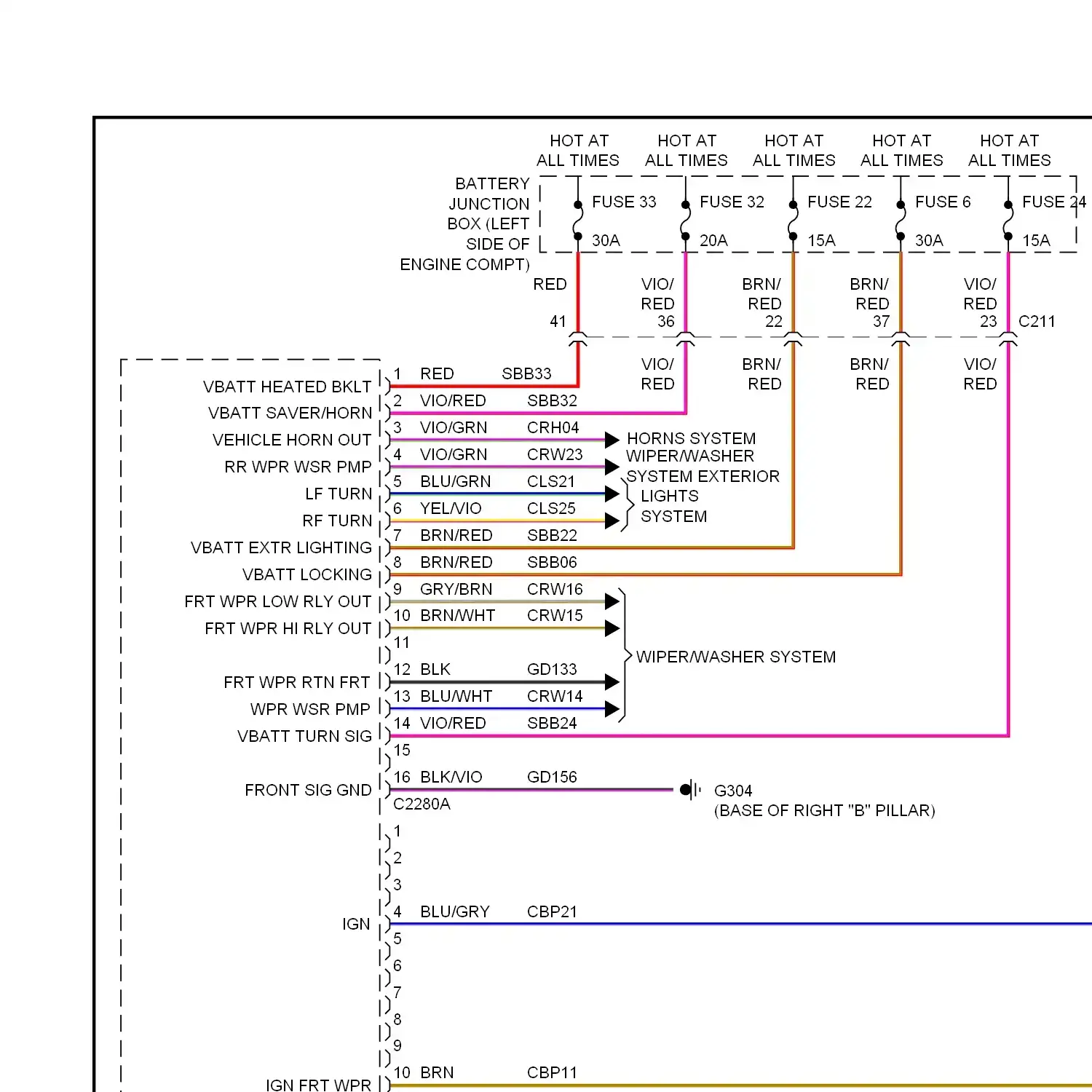Click the CRW23 circuit code
The height and width of the screenshot is (1092, 1092).
point(555,454)
